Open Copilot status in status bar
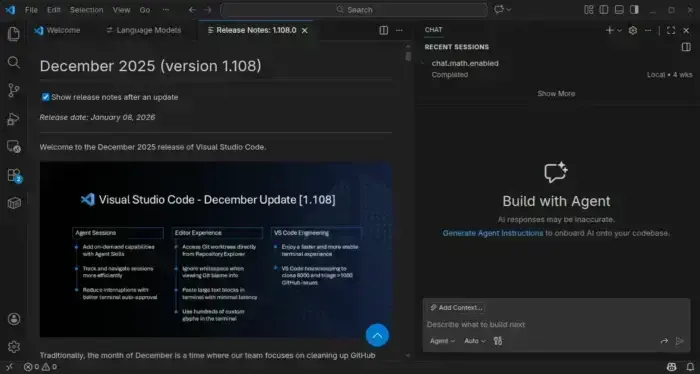The height and width of the screenshot is (374, 700). [671, 367]
